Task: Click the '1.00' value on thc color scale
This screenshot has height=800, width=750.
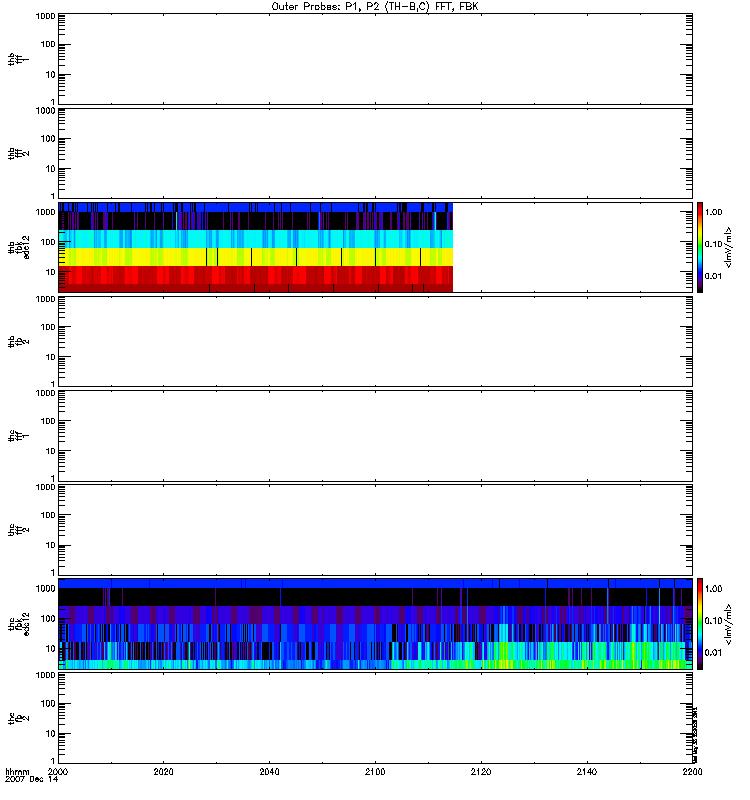Action: click(713, 589)
